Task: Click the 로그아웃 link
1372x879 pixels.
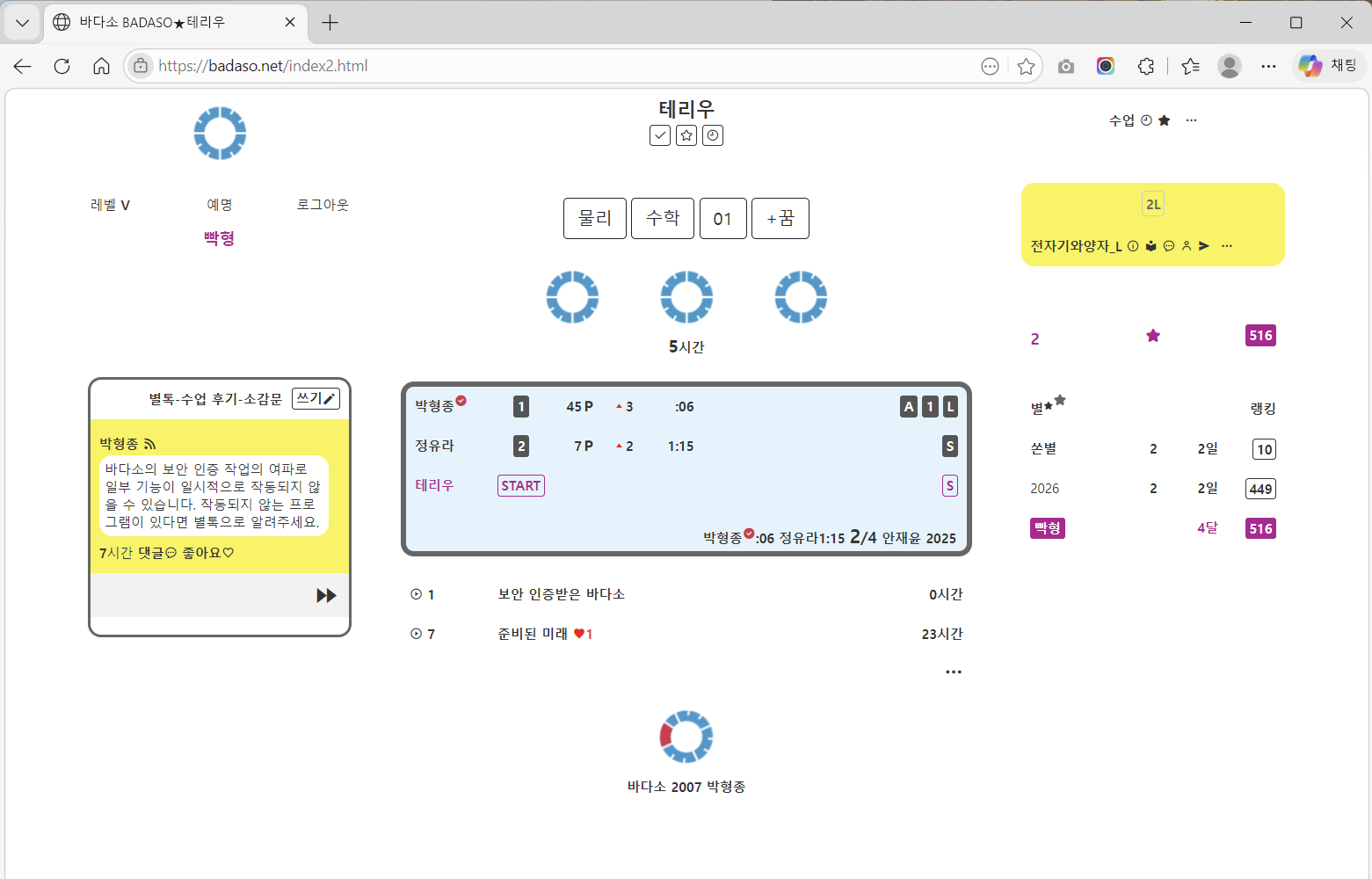Action: click(x=323, y=205)
